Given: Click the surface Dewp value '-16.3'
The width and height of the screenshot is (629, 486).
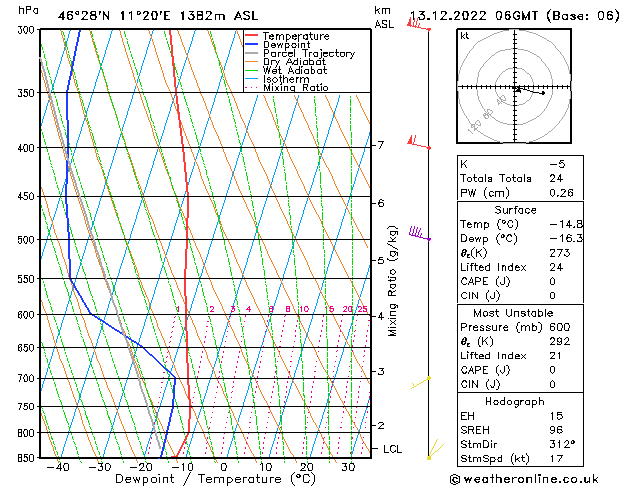Looking at the screenshot, I should 566,239.
